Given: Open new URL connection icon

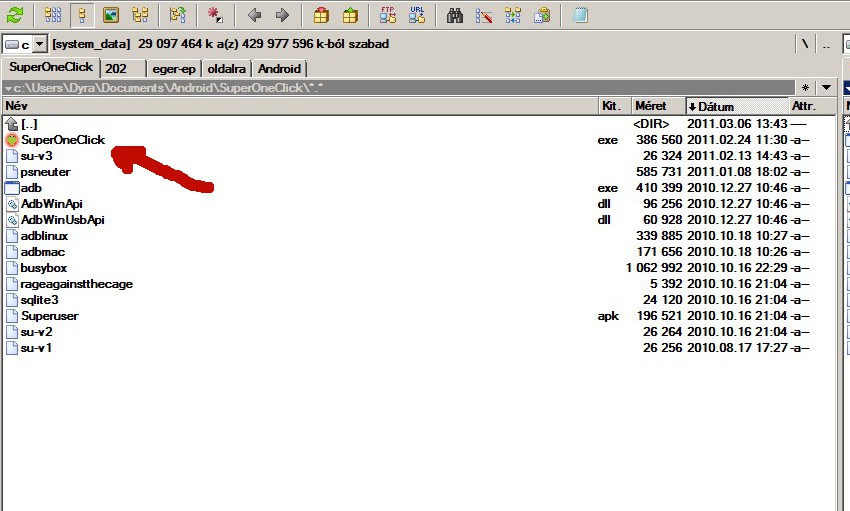Looking at the screenshot, I should tap(417, 15).
